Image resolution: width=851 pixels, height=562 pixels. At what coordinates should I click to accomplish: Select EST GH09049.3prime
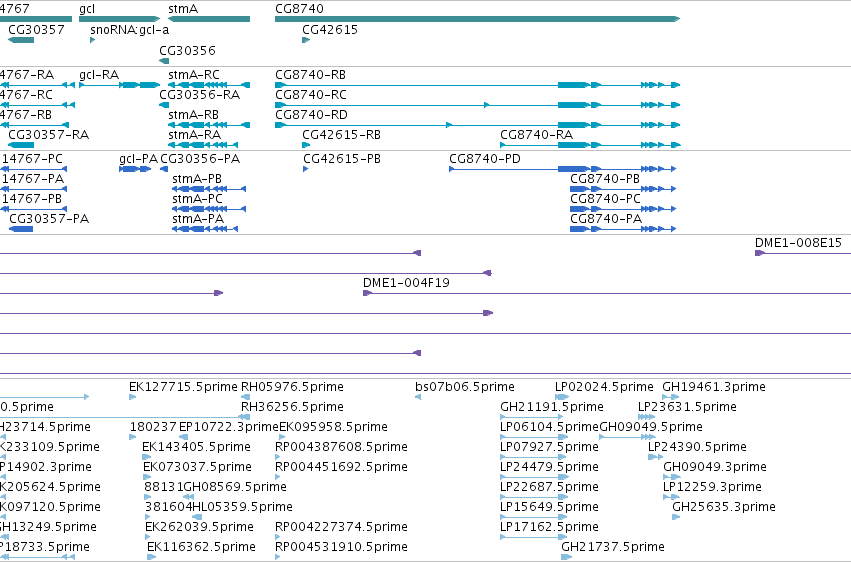point(671,477)
